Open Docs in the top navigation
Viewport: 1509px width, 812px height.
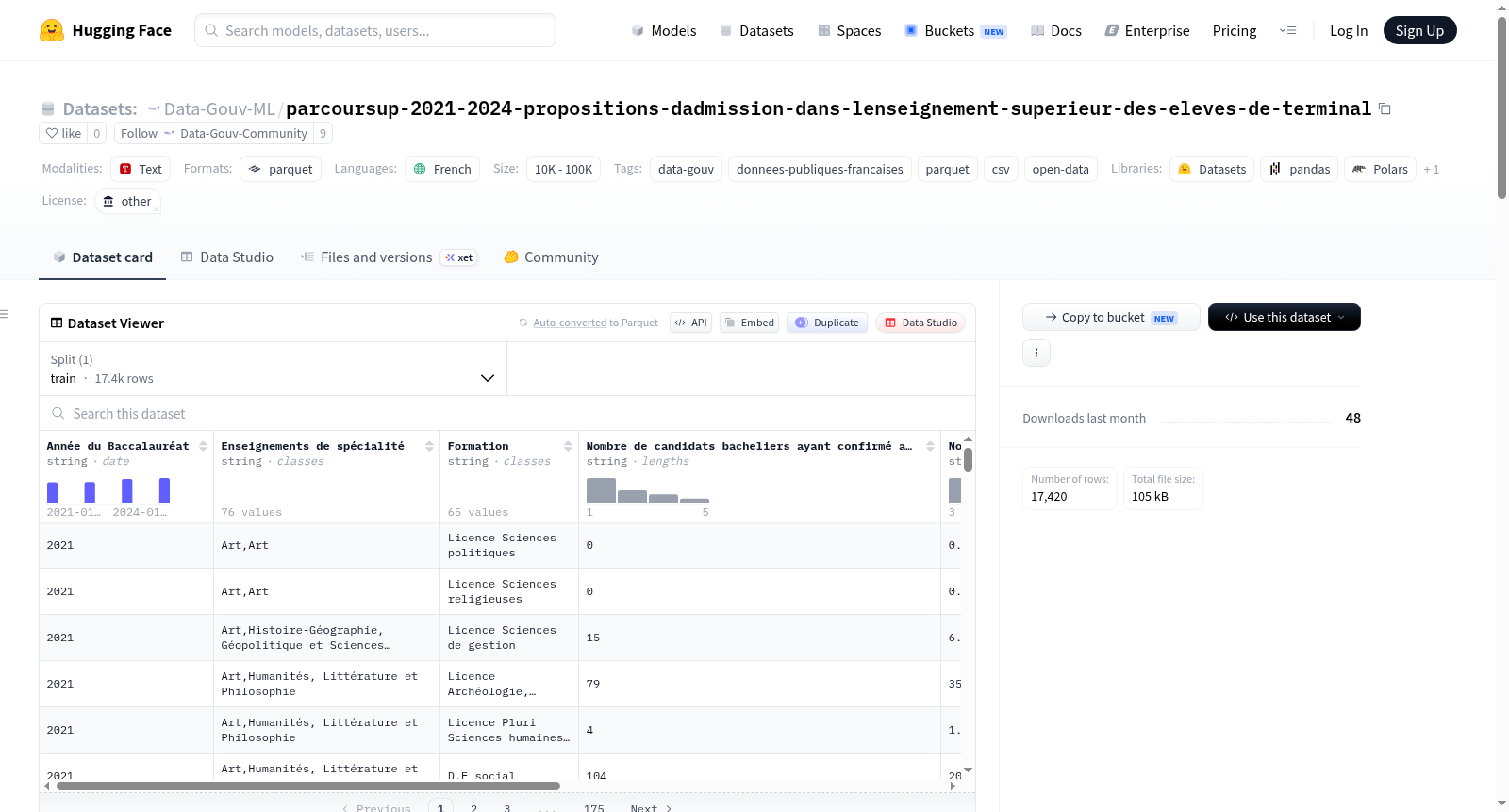click(x=1056, y=30)
